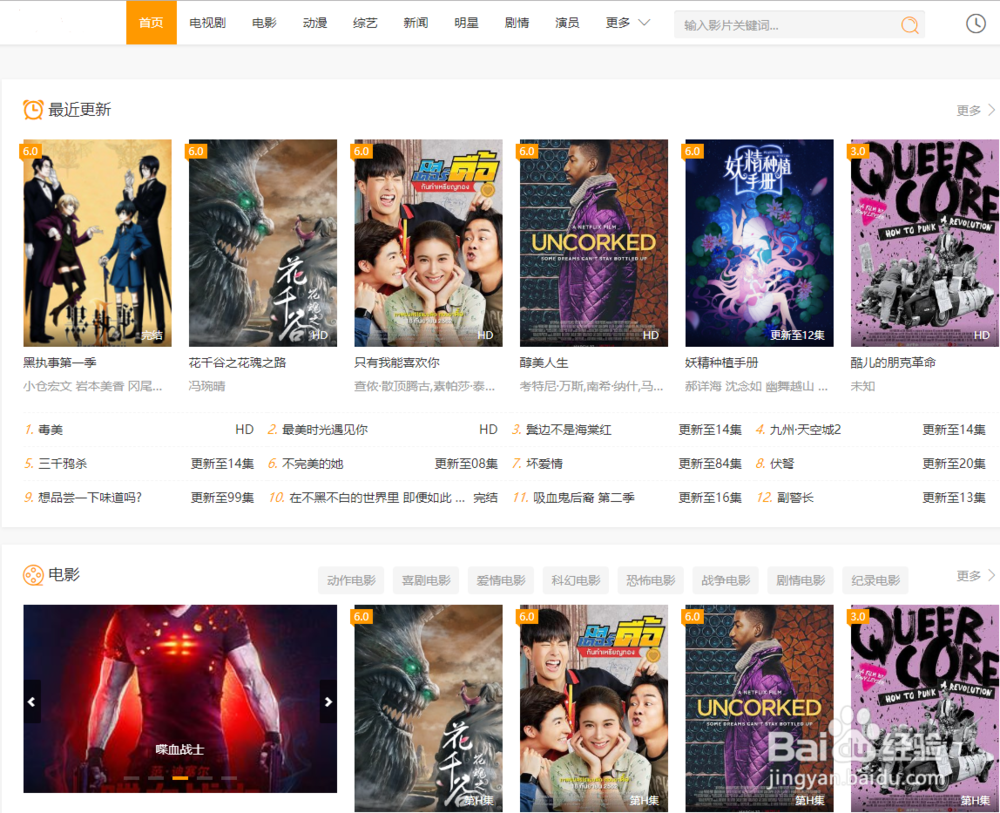Open the 综艺 tab
The height and width of the screenshot is (813, 1000).
(x=365, y=23)
